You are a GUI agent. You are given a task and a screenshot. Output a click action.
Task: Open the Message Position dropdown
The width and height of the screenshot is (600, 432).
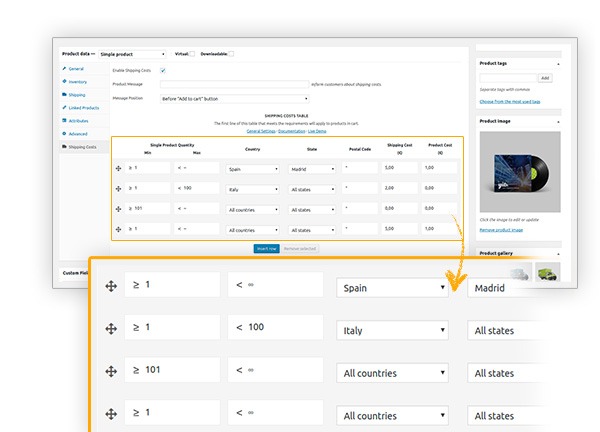234,98
